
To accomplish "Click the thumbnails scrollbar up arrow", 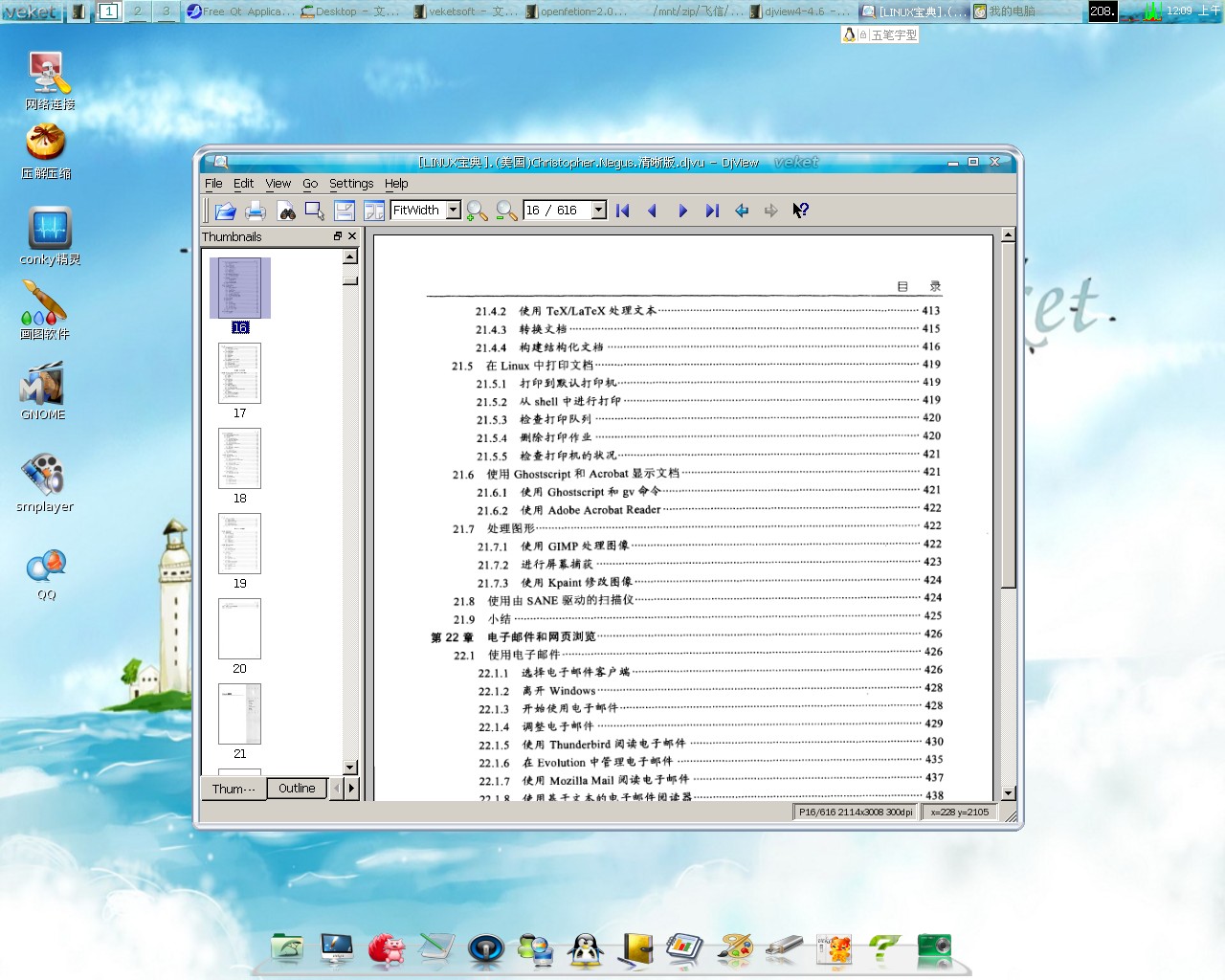I will [x=350, y=256].
